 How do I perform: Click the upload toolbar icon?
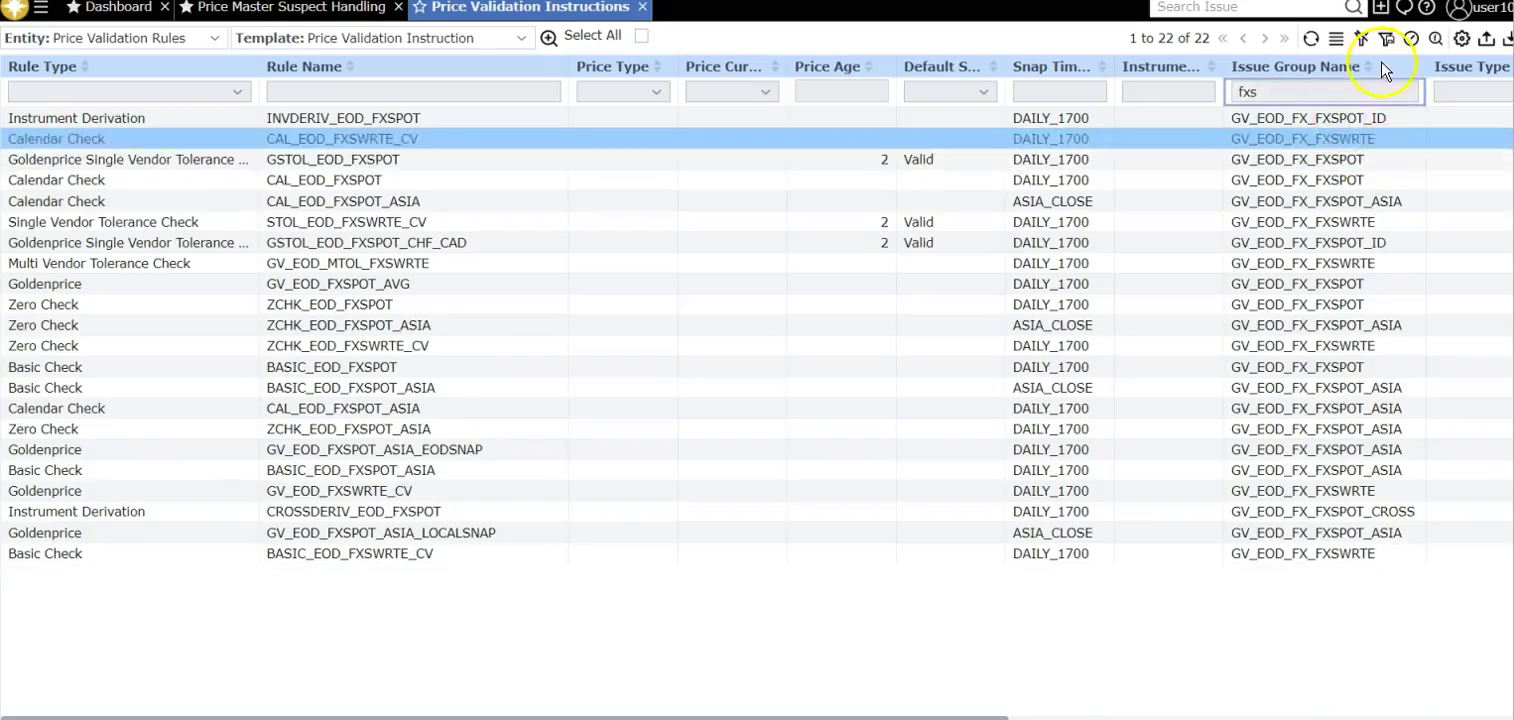click(1487, 39)
